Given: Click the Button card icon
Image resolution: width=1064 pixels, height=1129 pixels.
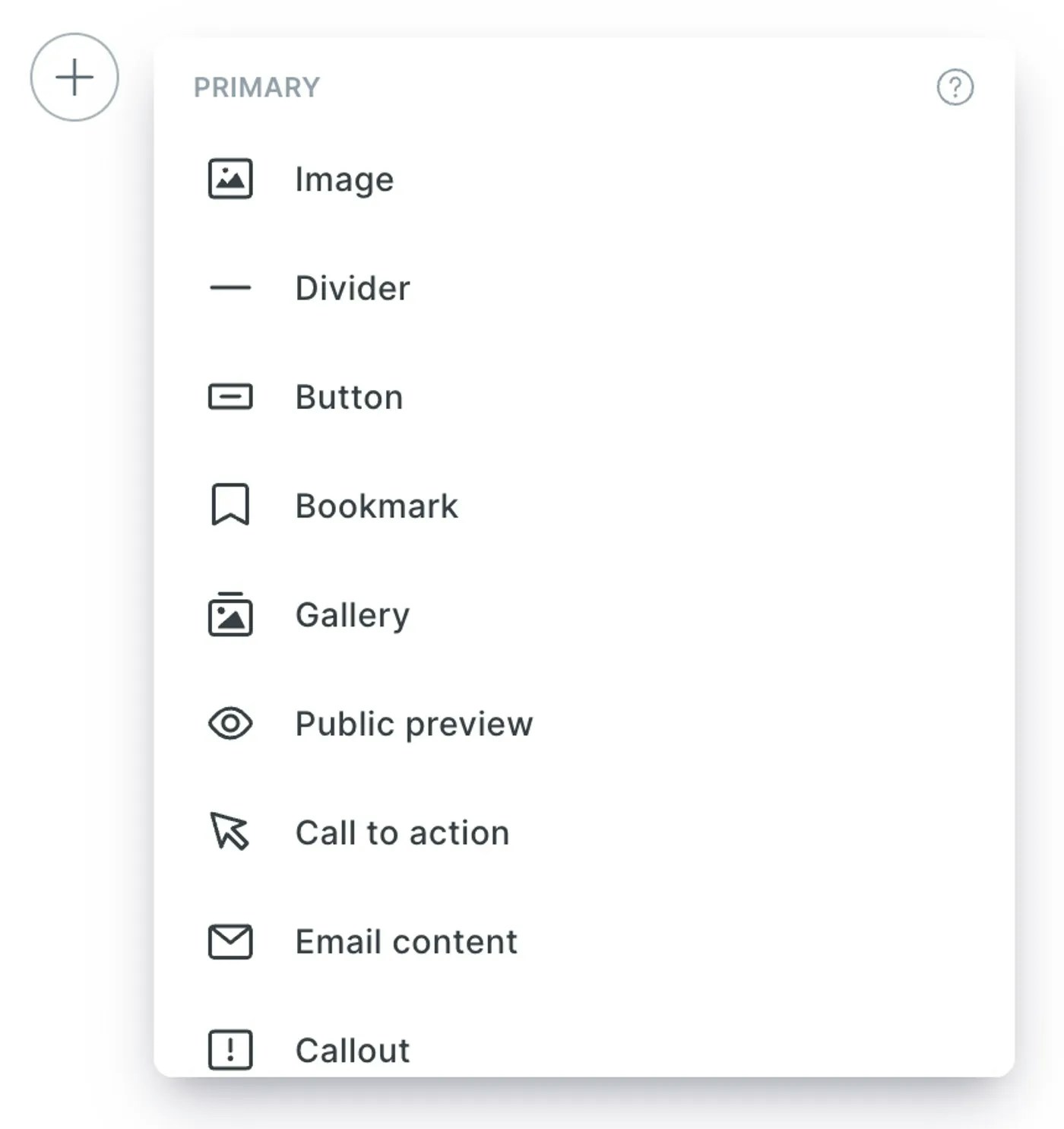Looking at the screenshot, I should coord(230,397).
